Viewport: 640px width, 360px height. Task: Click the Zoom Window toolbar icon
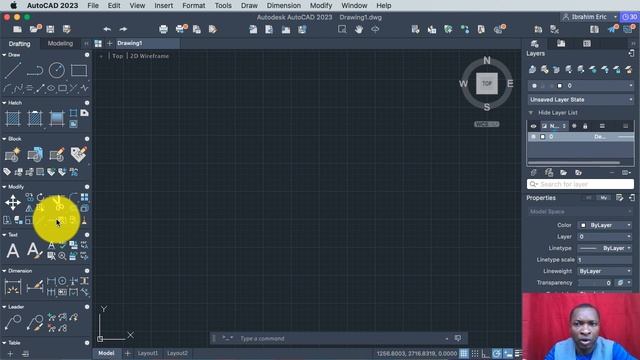point(342,29)
